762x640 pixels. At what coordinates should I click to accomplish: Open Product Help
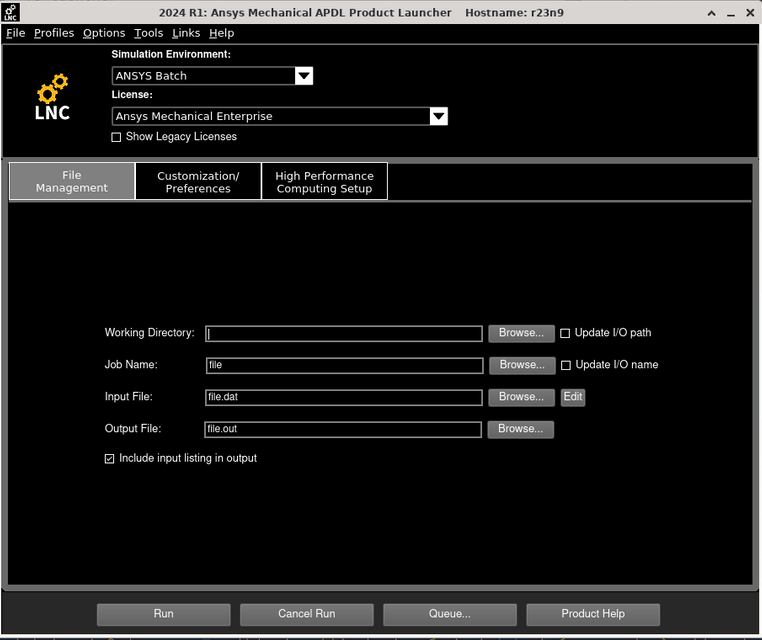[593, 614]
